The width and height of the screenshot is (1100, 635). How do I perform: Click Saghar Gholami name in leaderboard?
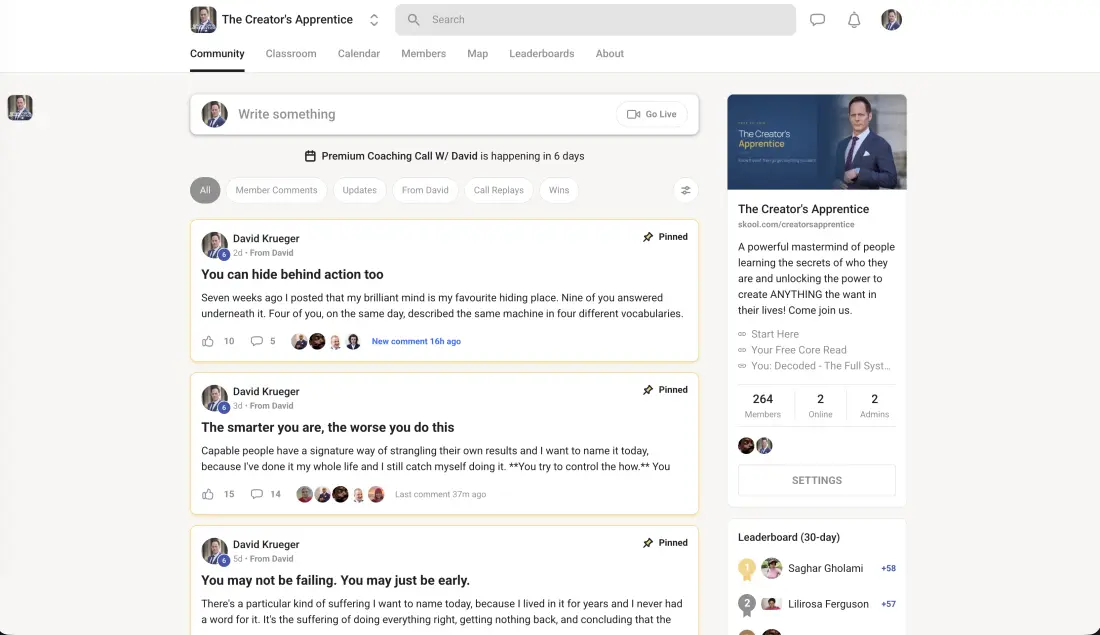pyautogui.click(x=826, y=568)
